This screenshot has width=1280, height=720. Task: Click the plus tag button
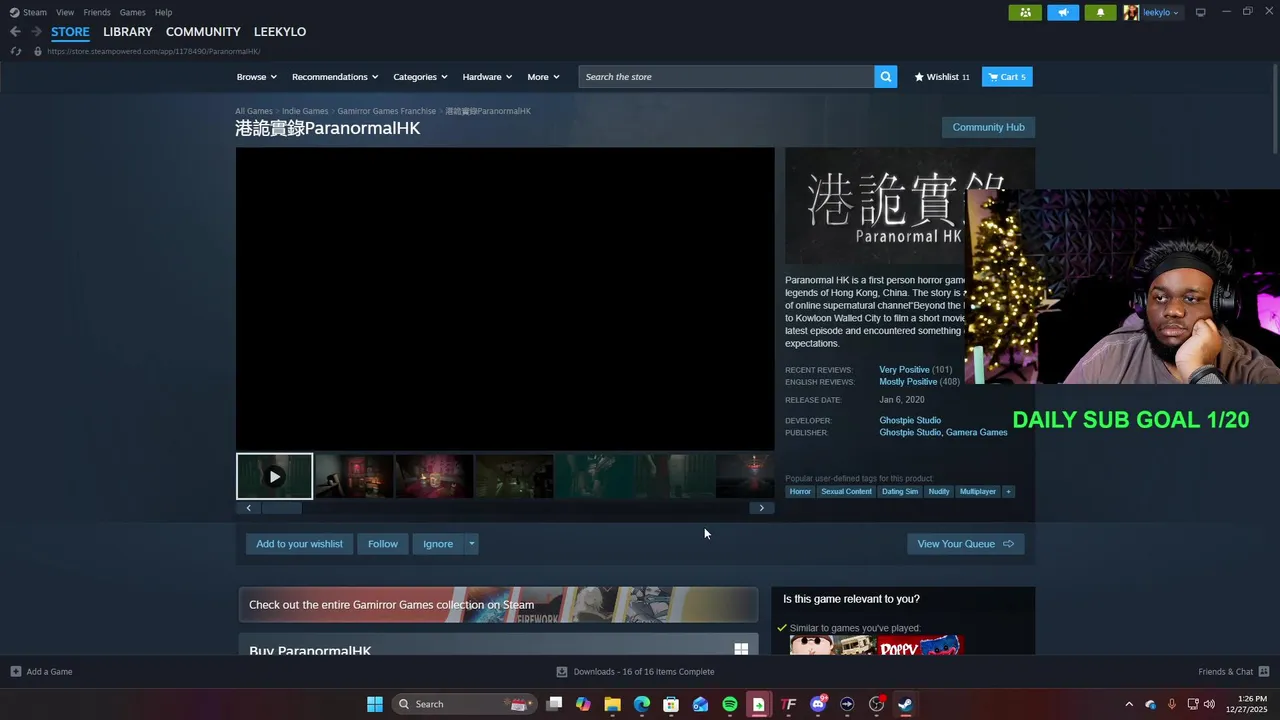(x=1008, y=491)
